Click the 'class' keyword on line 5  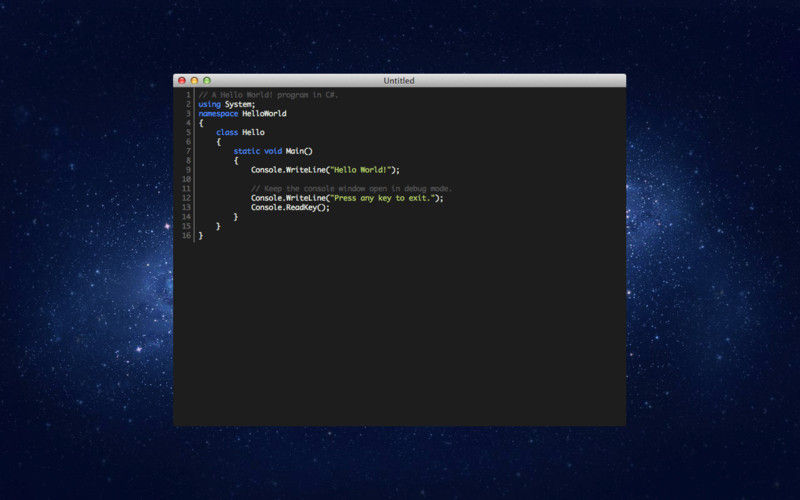(x=227, y=132)
